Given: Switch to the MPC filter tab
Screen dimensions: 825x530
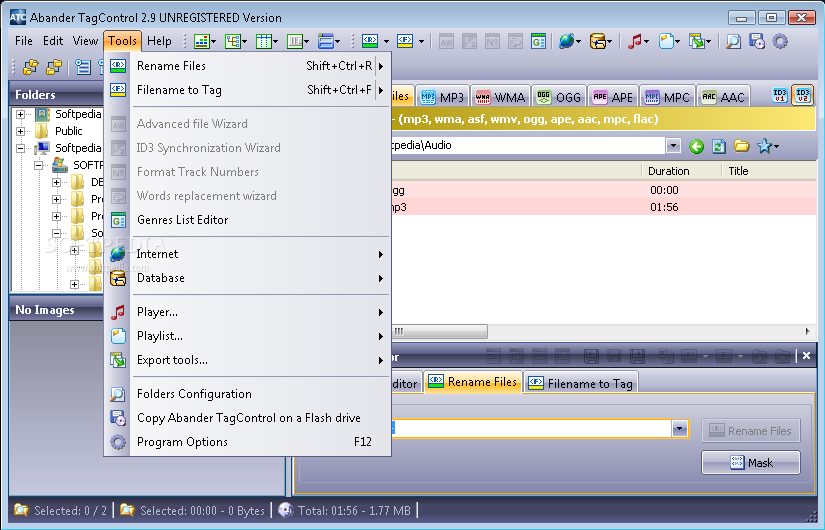Looking at the screenshot, I should tap(668, 97).
